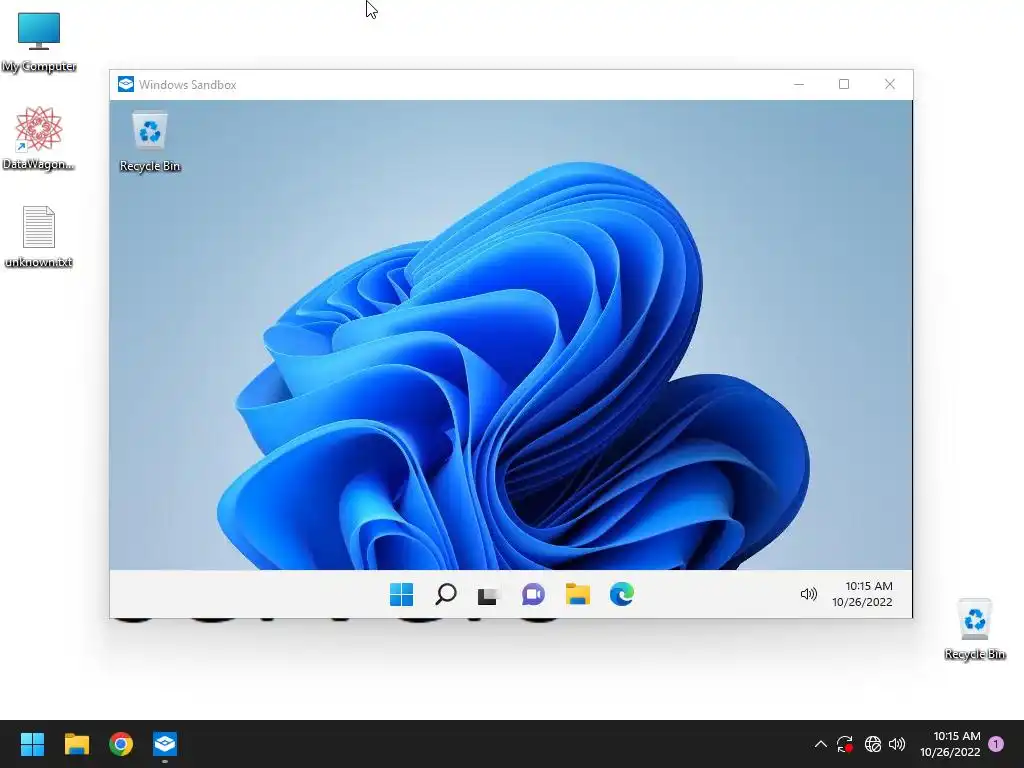Image resolution: width=1024 pixels, height=768 pixels.
Task: Open the Recycle Bin inside Windows Sandbox
Action: click(150, 142)
